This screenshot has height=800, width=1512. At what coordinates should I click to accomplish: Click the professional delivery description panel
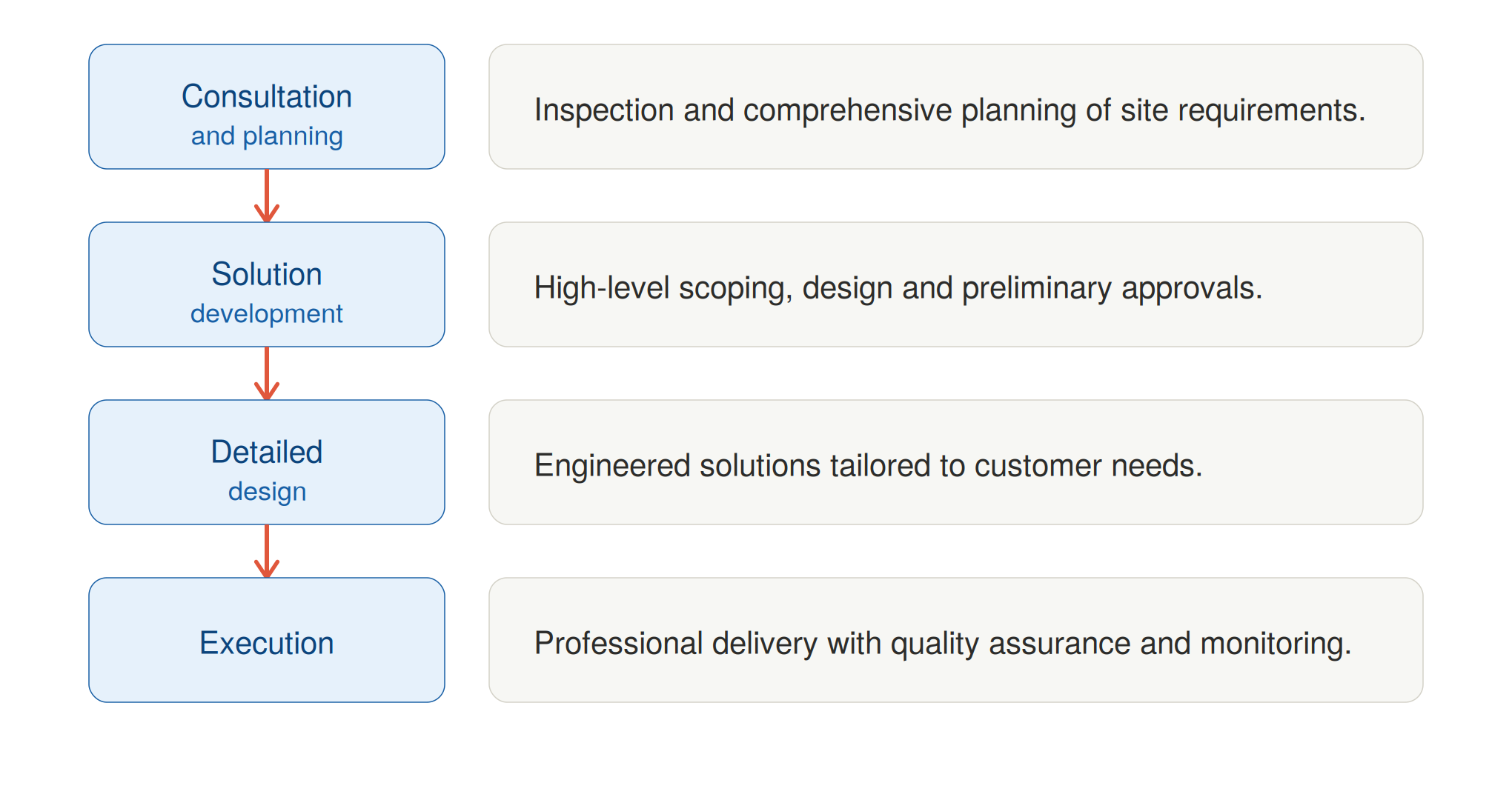tap(956, 640)
